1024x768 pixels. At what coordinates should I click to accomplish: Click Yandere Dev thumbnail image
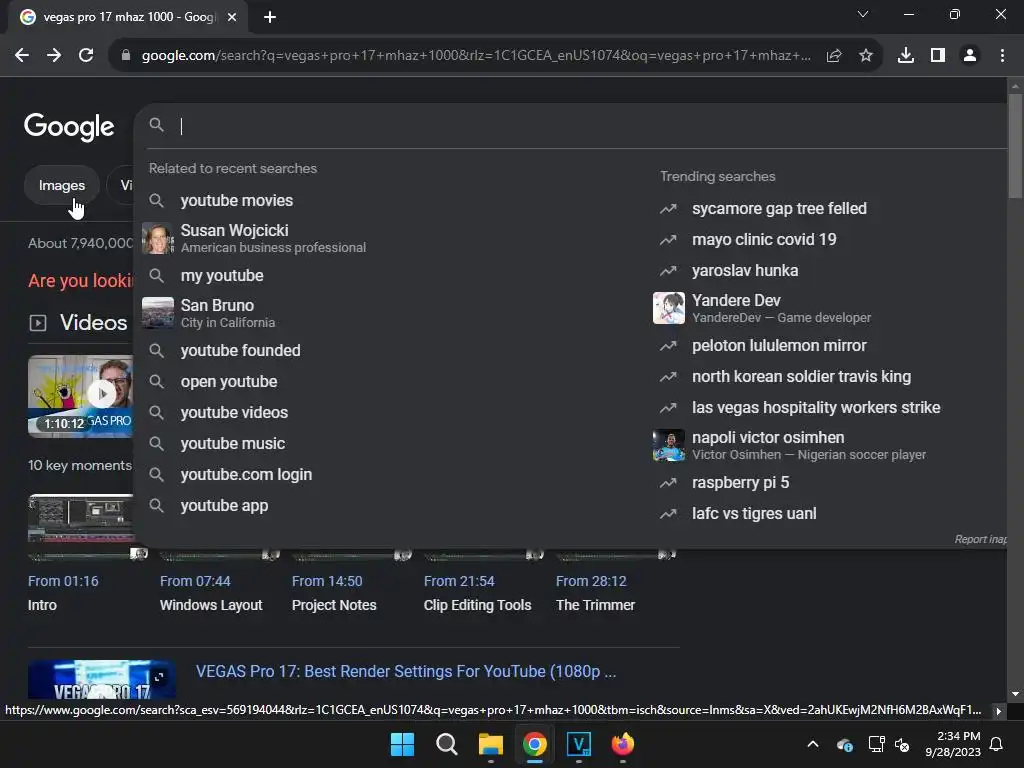pos(669,308)
